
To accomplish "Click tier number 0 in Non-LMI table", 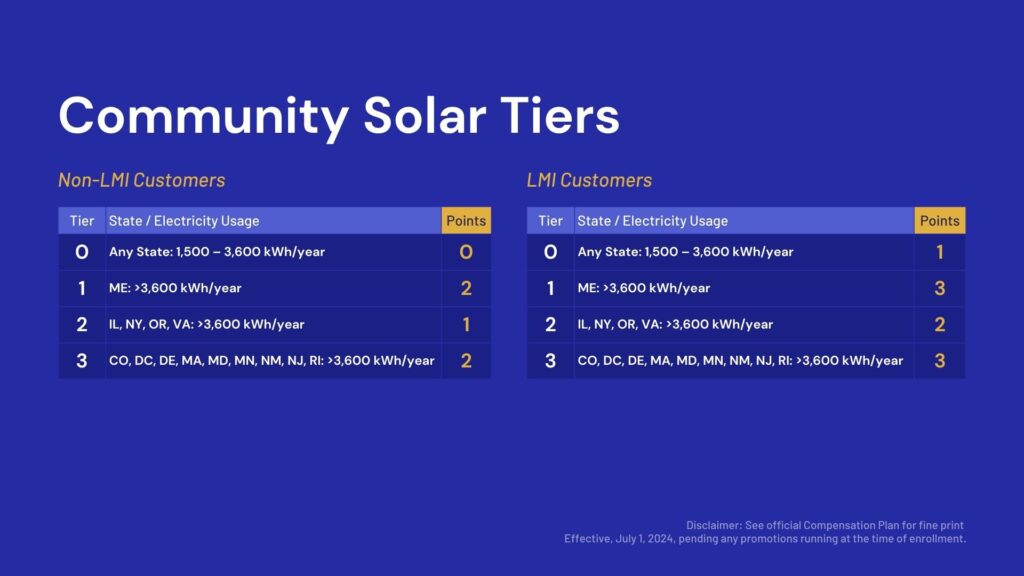I will point(82,252).
